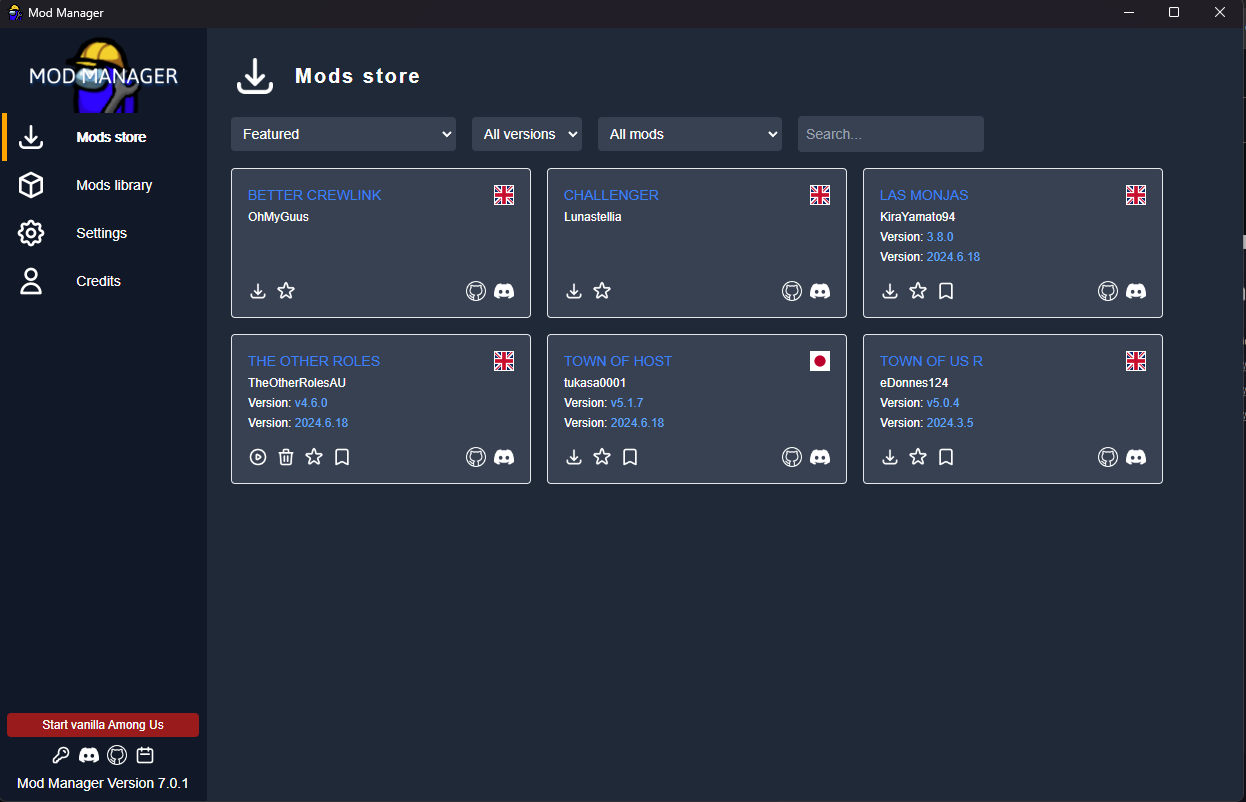This screenshot has height=802, width=1246.
Task: Open The Other Roles Discord icon
Action: (x=504, y=457)
